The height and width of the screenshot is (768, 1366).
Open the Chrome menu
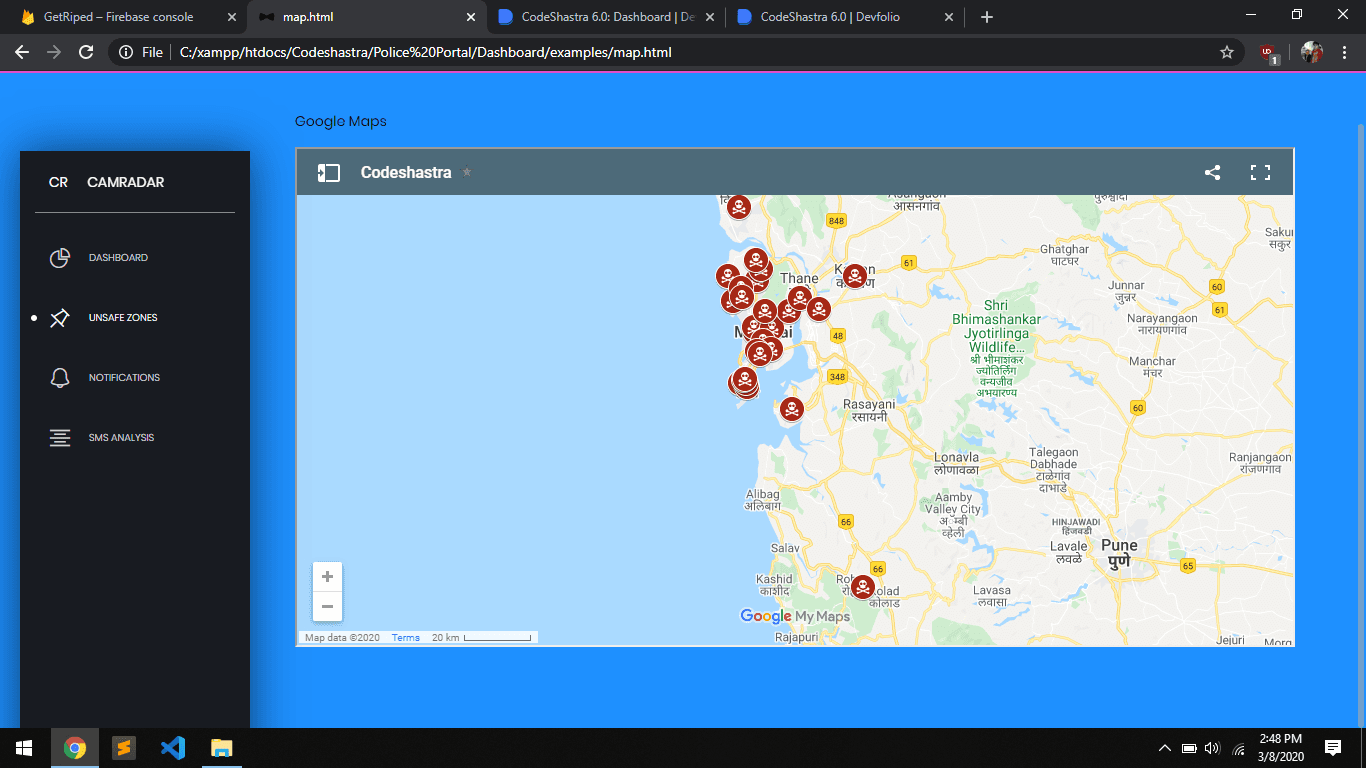click(x=1344, y=52)
